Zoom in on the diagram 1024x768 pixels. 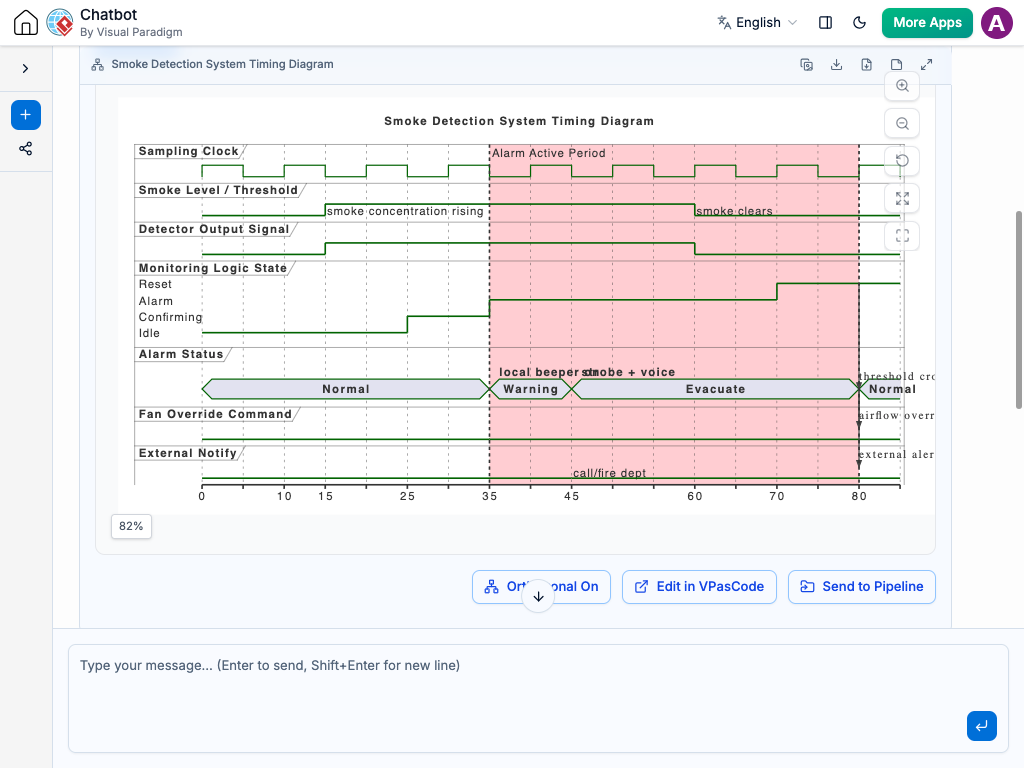902,86
